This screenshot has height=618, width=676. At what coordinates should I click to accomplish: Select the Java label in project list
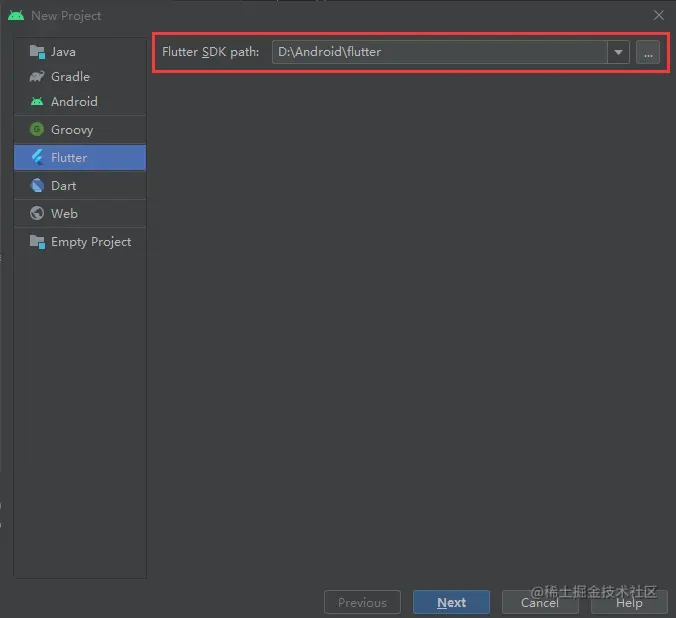click(63, 52)
